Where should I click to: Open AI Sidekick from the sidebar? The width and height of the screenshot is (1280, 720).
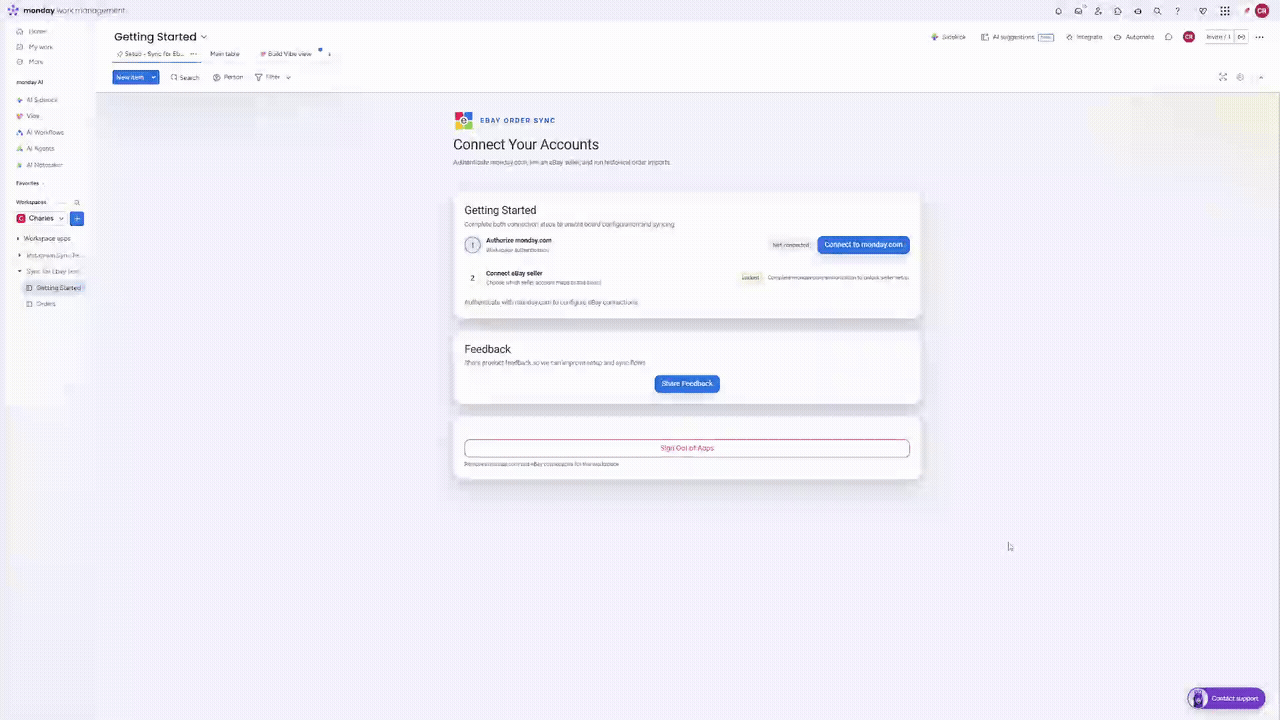coord(42,100)
